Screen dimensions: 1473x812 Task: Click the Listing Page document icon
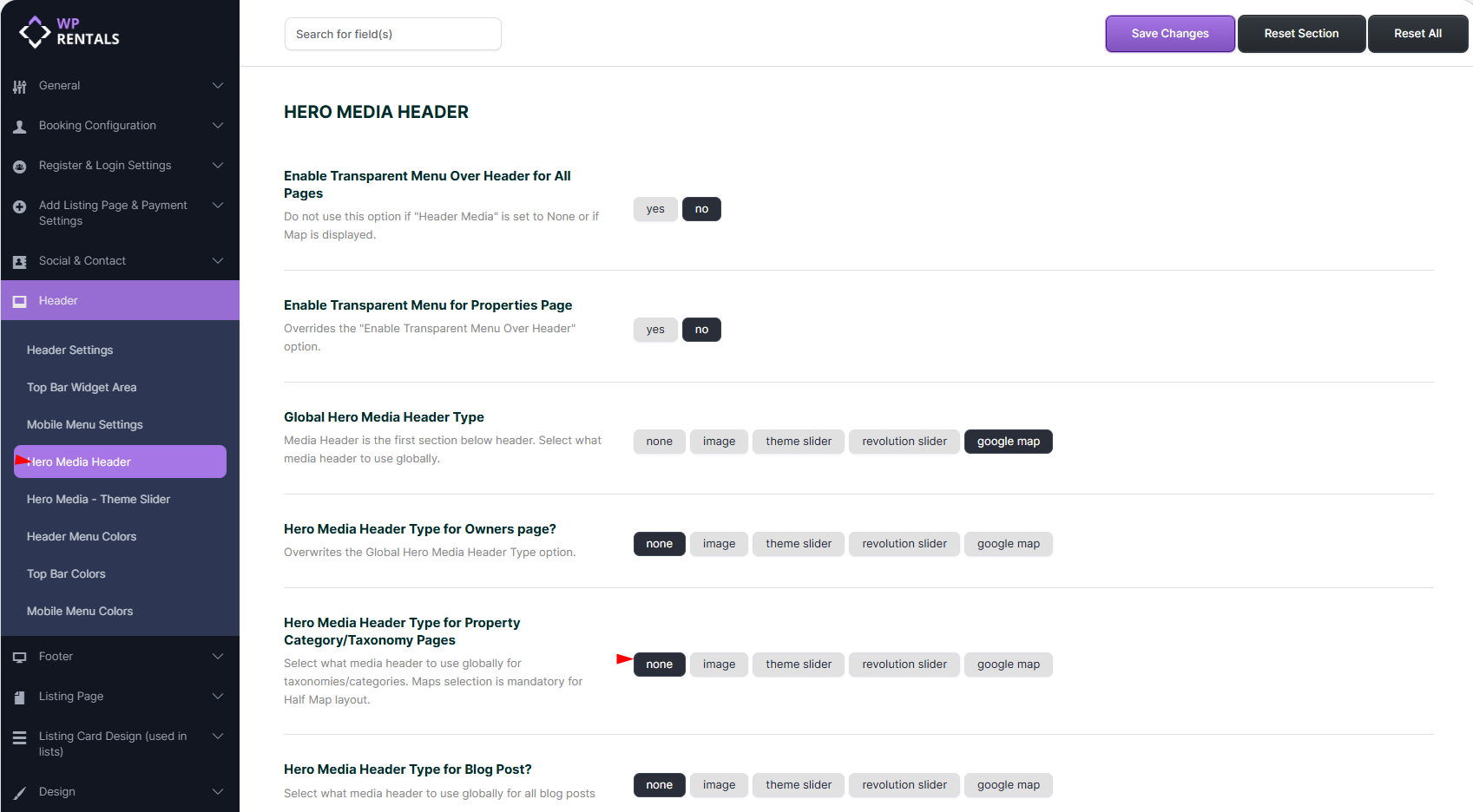tap(19, 697)
